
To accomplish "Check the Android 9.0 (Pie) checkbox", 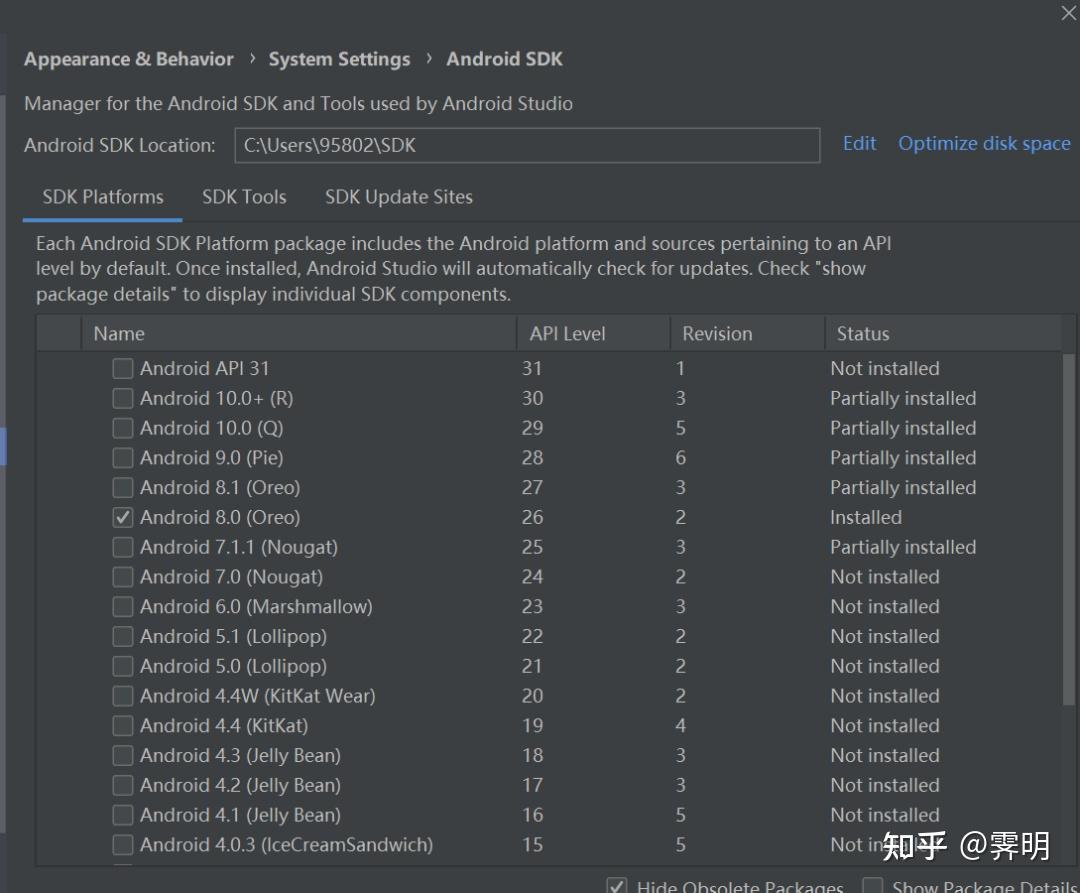I will tap(123, 458).
